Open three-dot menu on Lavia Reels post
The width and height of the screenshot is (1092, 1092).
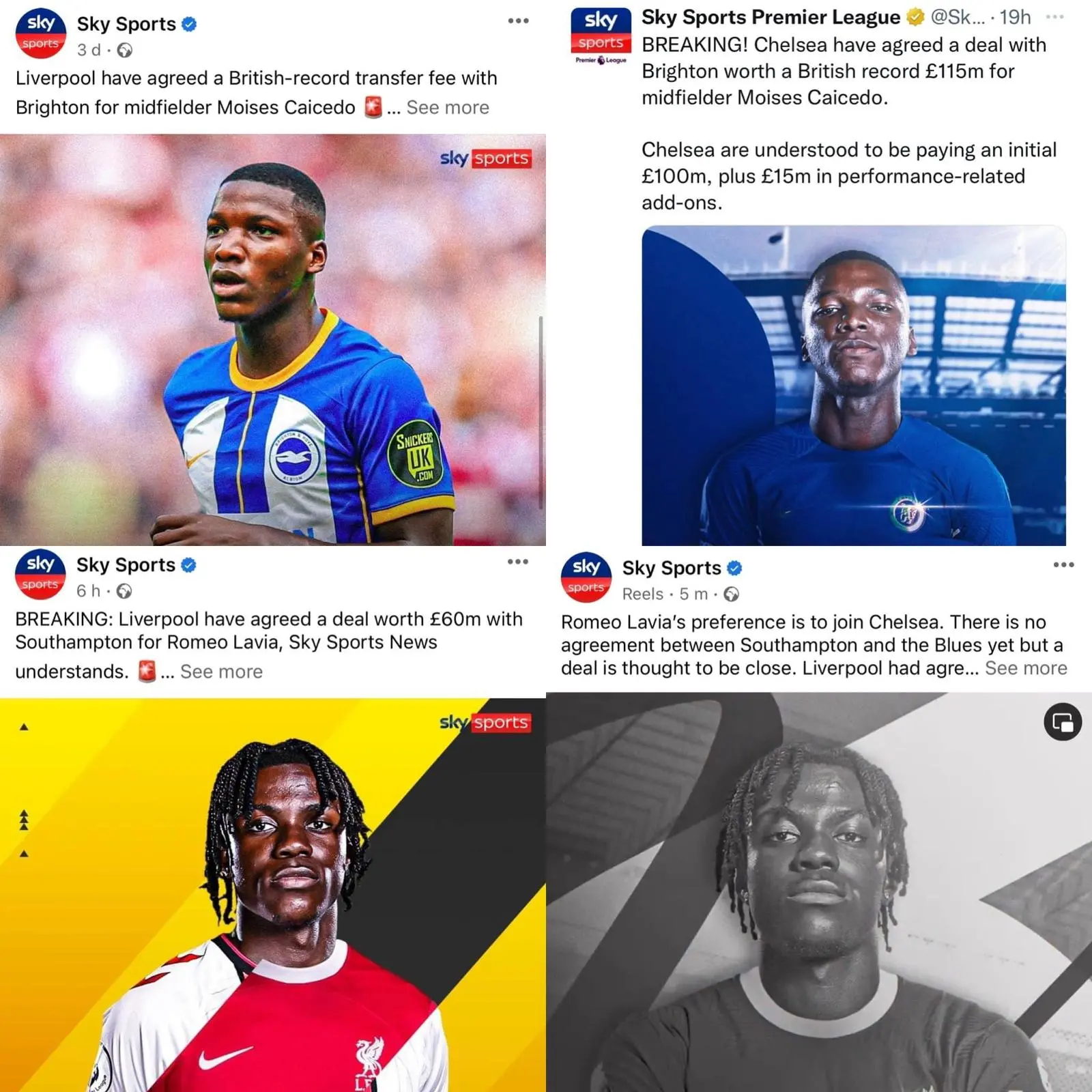tap(1063, 565)
